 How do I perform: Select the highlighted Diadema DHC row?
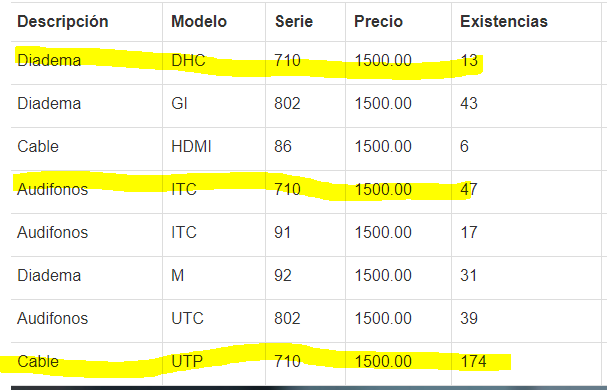click(x=306, y=63)
